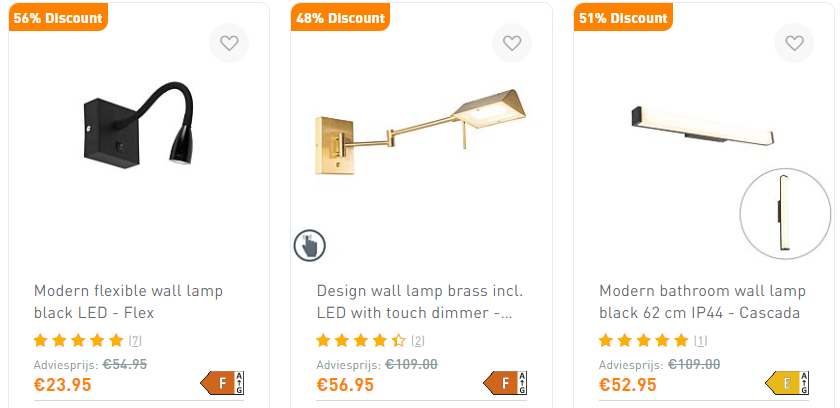Screen dimensions: 840x408
Task: Click the 56% Discount badge
Action: point(58,18)
